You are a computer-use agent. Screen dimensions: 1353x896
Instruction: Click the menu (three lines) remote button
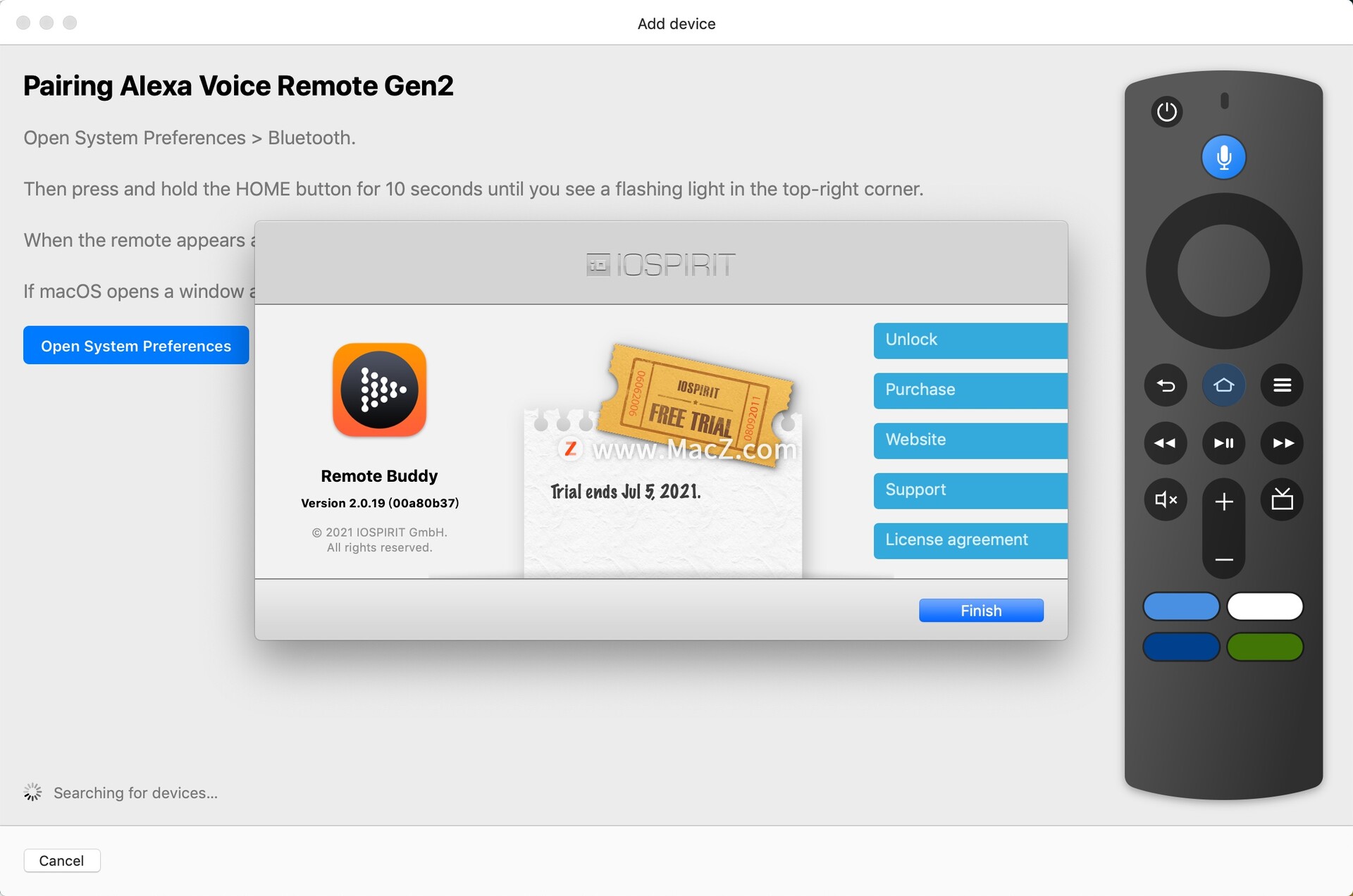coord(1282,385)
